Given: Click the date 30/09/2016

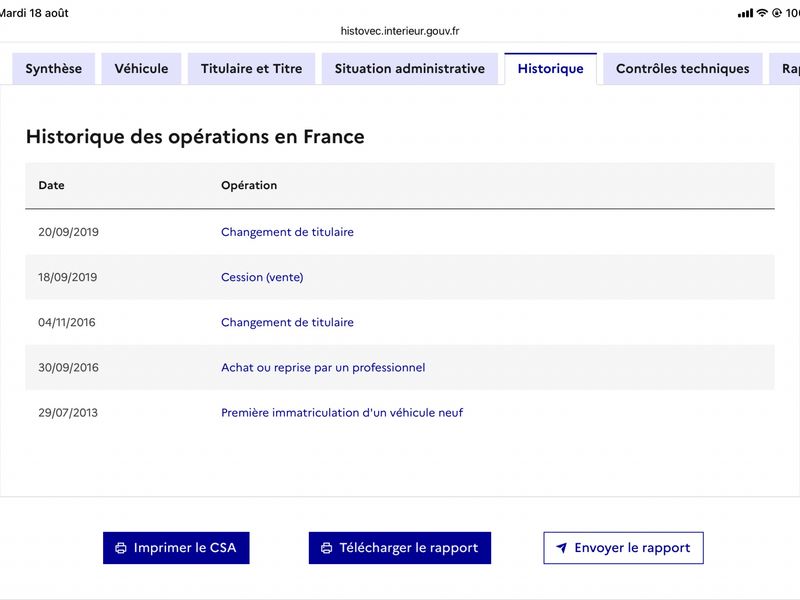Looking at the screenshot, I should tap(68, 367).
